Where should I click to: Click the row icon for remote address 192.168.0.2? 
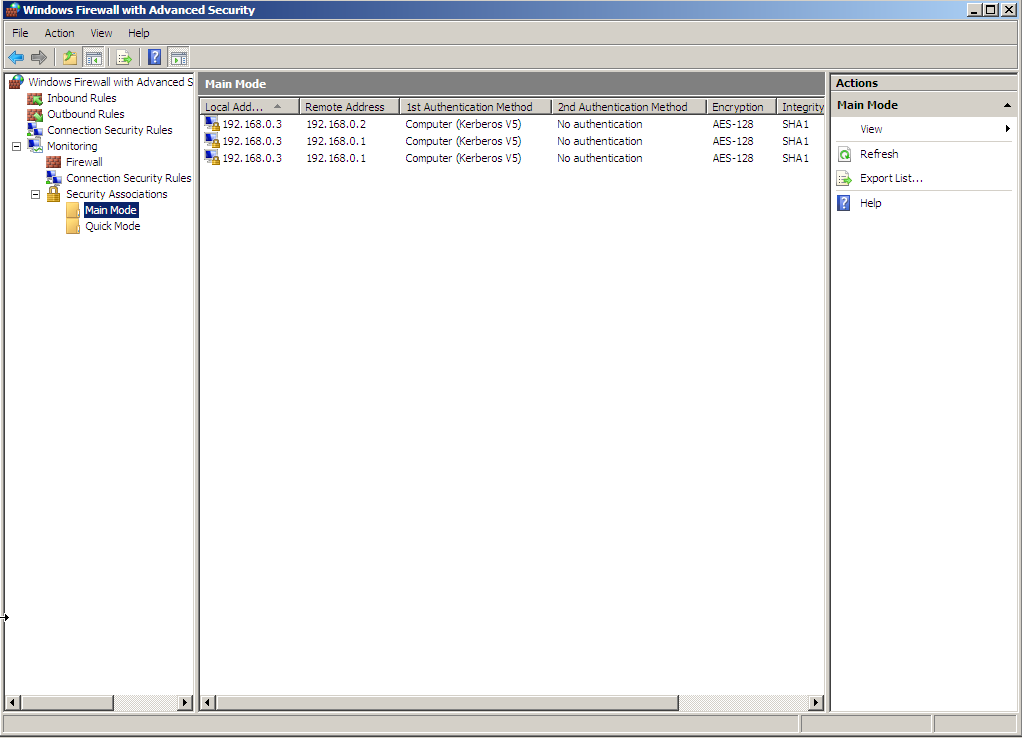[x=212, y=124]
